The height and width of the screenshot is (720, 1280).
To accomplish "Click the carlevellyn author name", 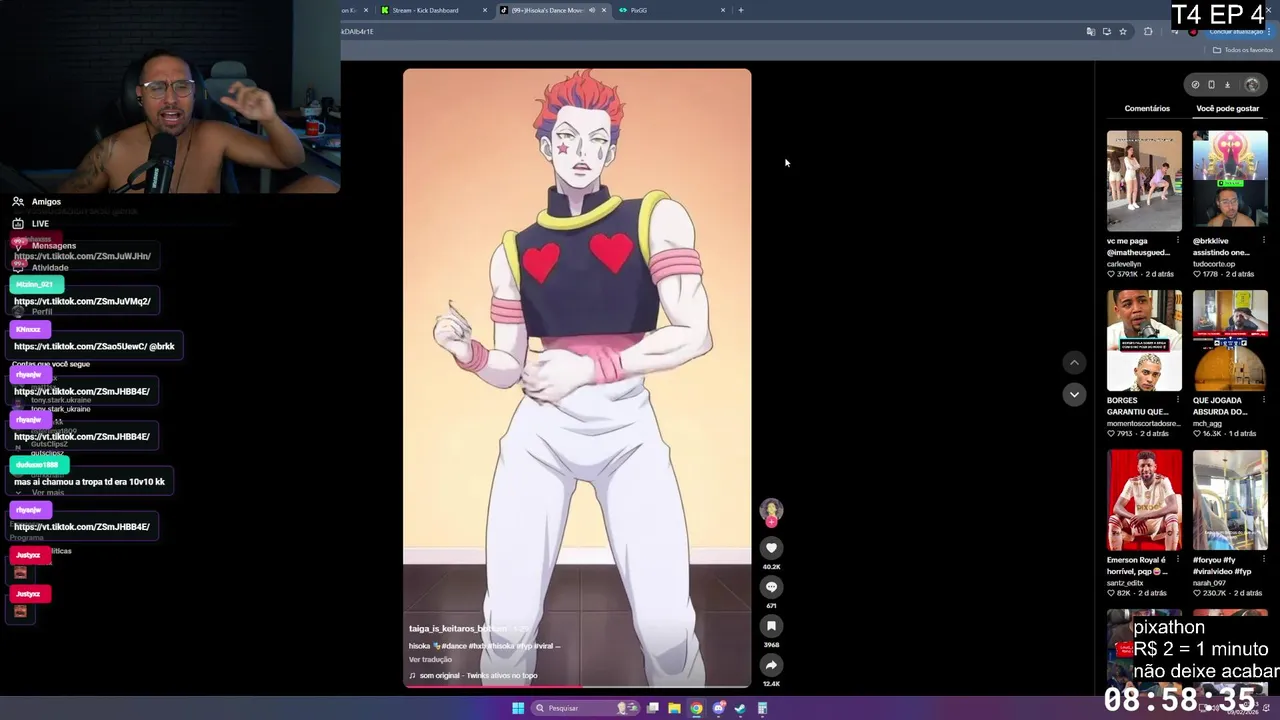I will click(x=1124, y=264).
